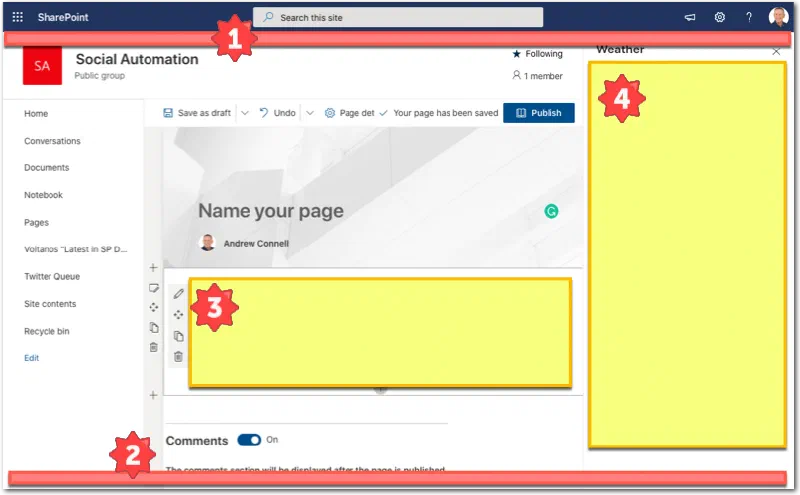
Task: Open Conversations in site navigation
Action: (52, 141)
